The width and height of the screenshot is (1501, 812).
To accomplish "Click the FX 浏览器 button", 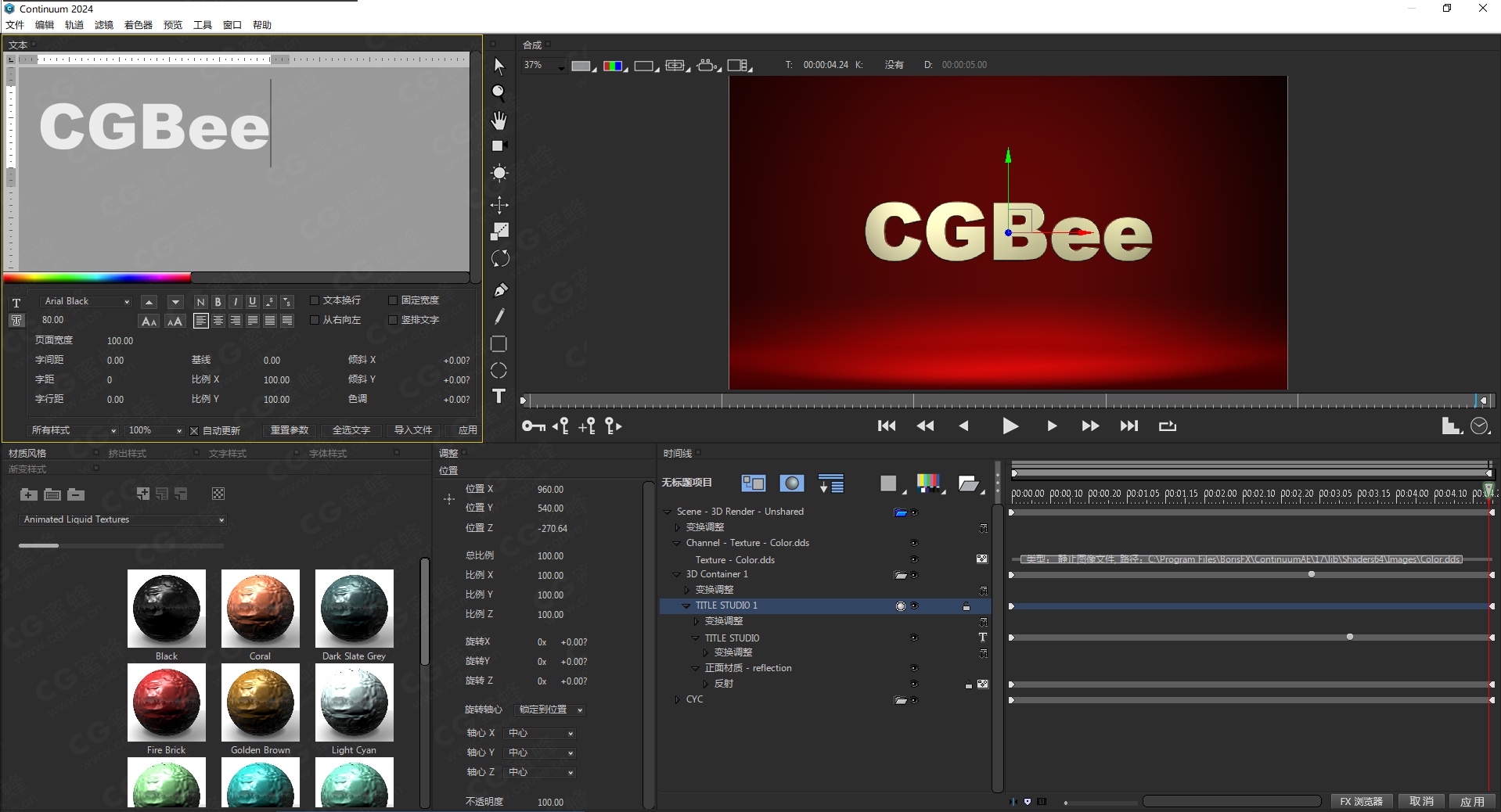I will [1361, 802].
